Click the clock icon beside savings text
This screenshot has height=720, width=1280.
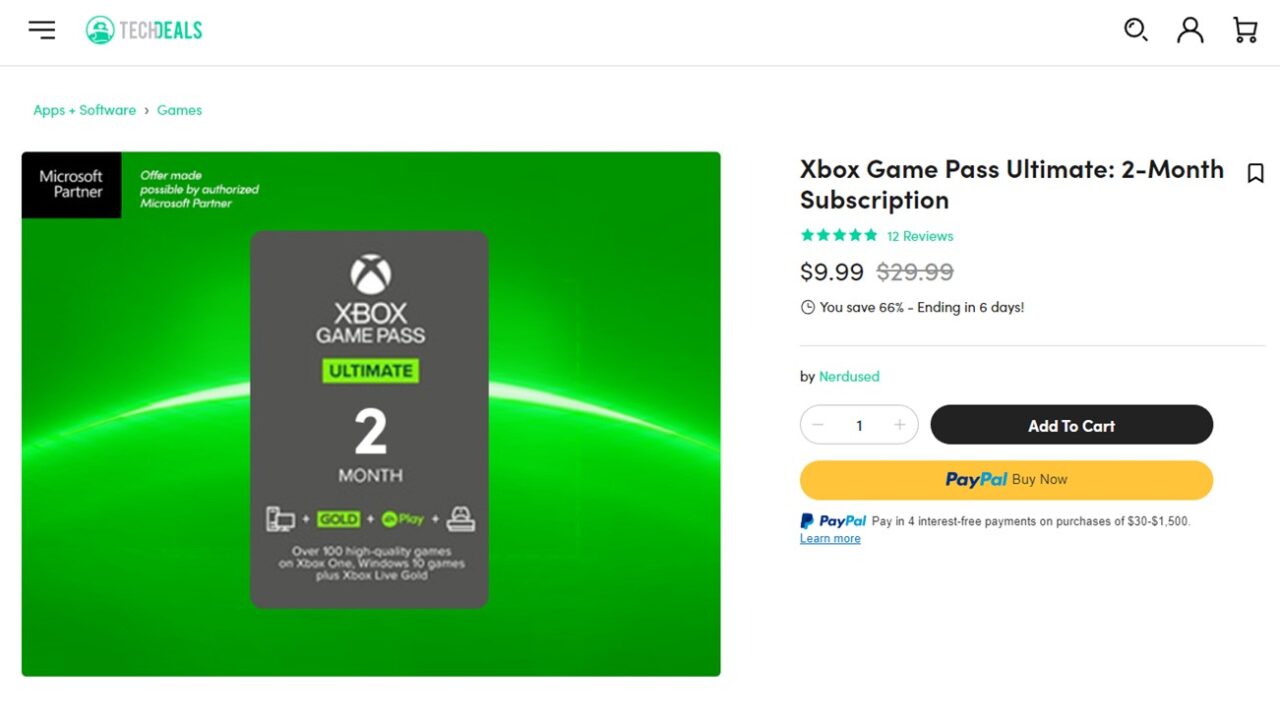tap(808, 308)
